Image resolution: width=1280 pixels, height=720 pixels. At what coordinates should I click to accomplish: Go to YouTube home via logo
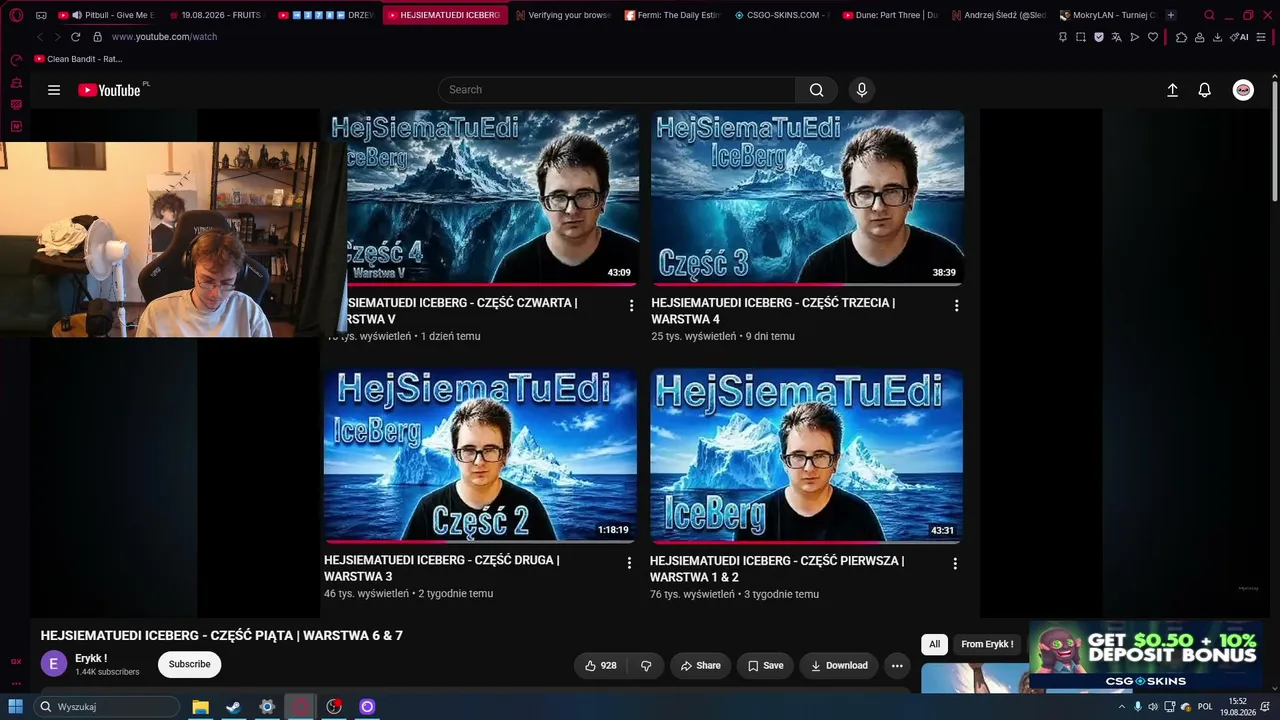point(110,90)
